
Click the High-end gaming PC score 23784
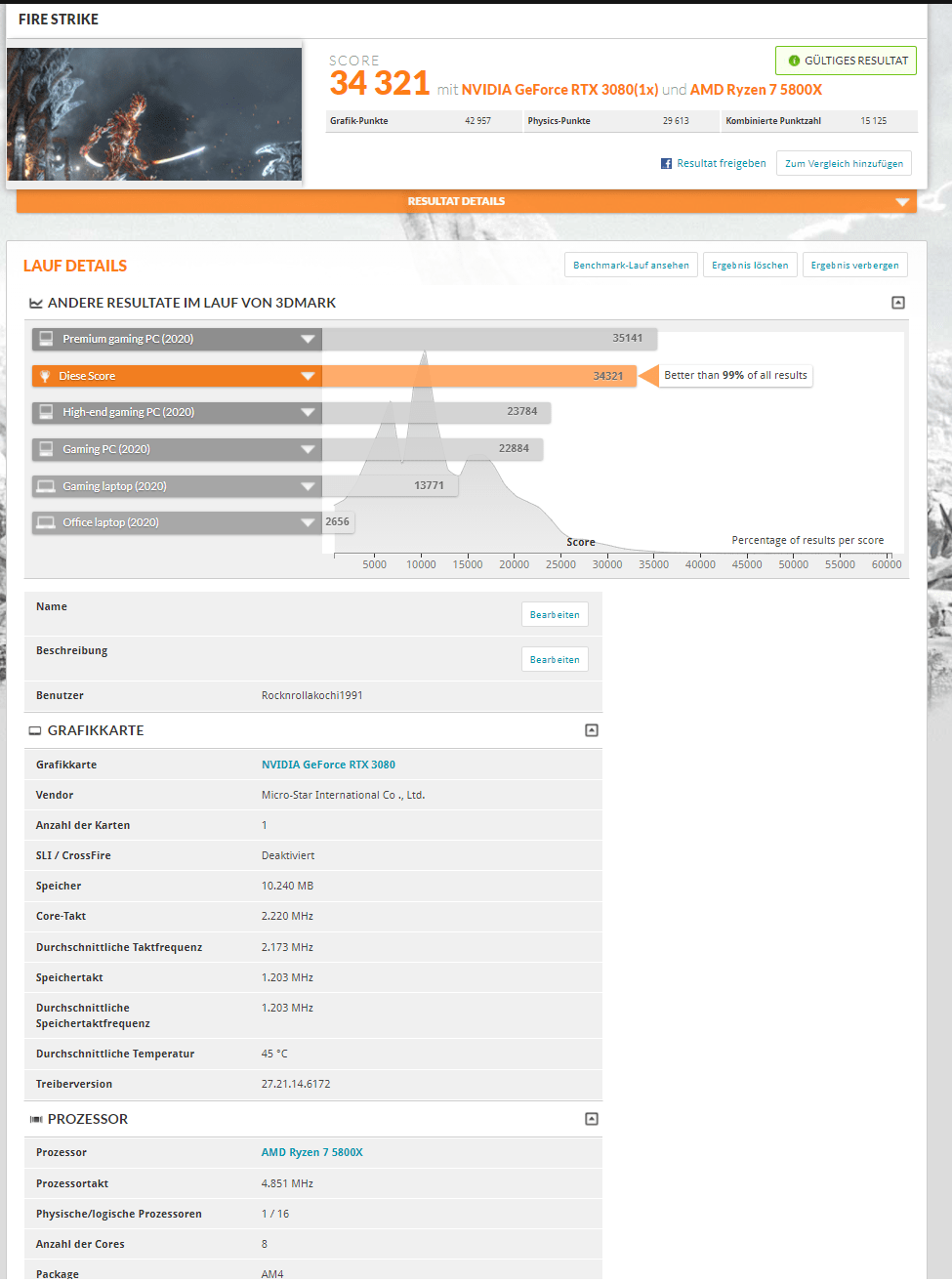point(522,412)
